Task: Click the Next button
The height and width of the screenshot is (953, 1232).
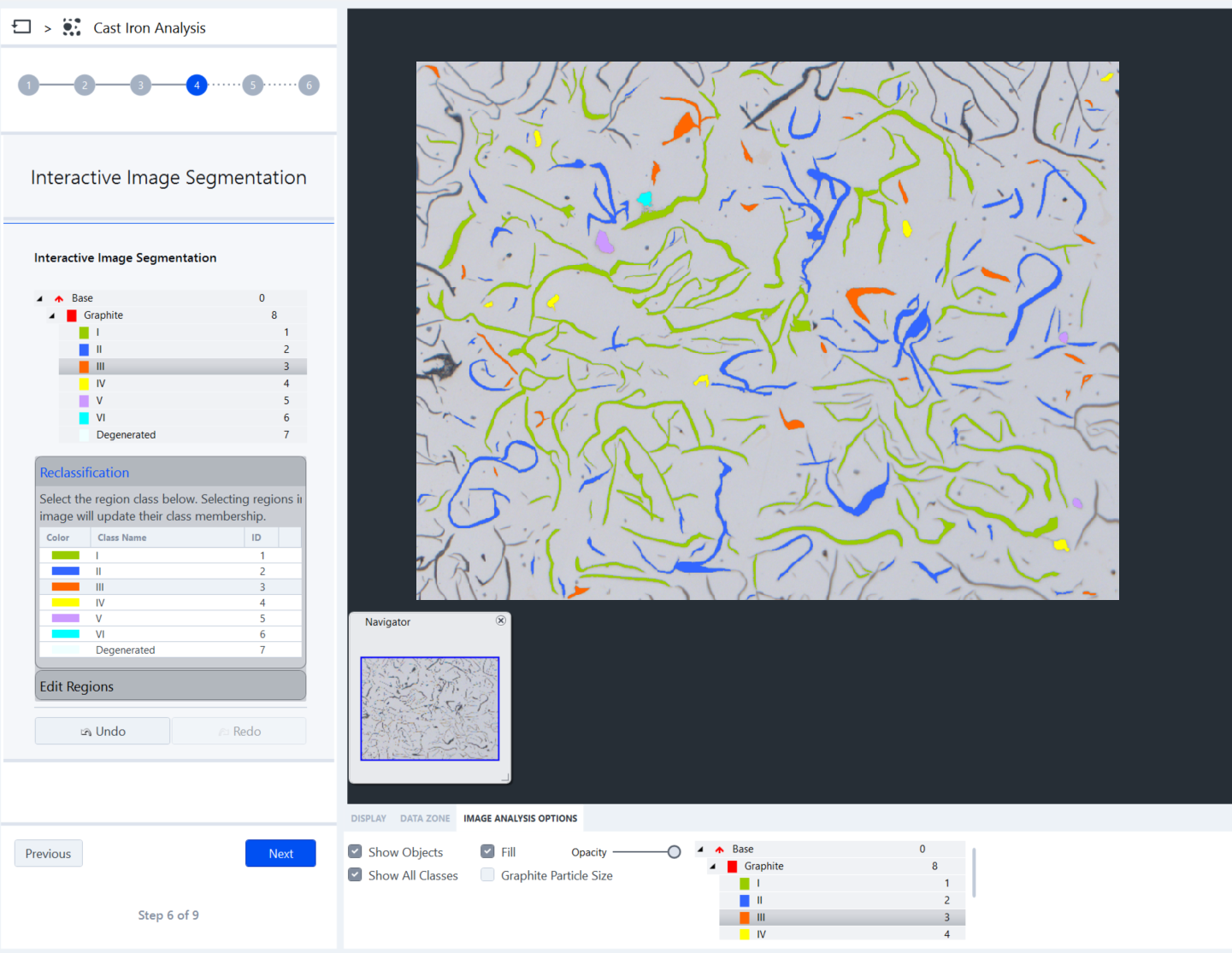Action: point(280,853)
